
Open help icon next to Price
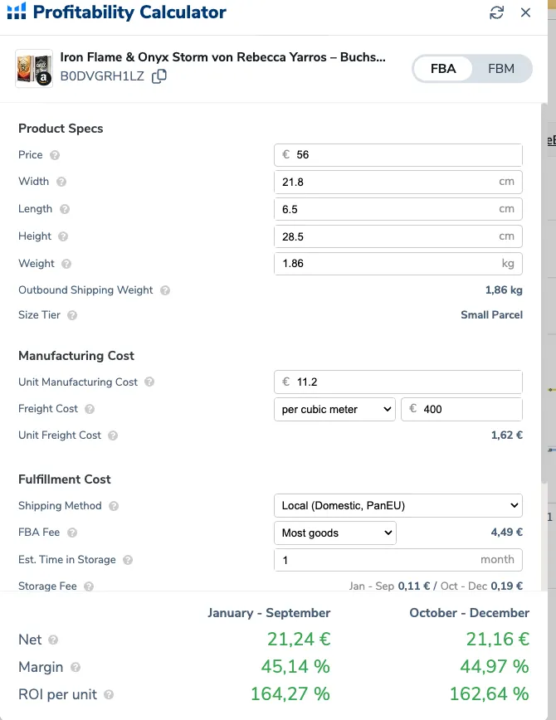click(55, 155)
